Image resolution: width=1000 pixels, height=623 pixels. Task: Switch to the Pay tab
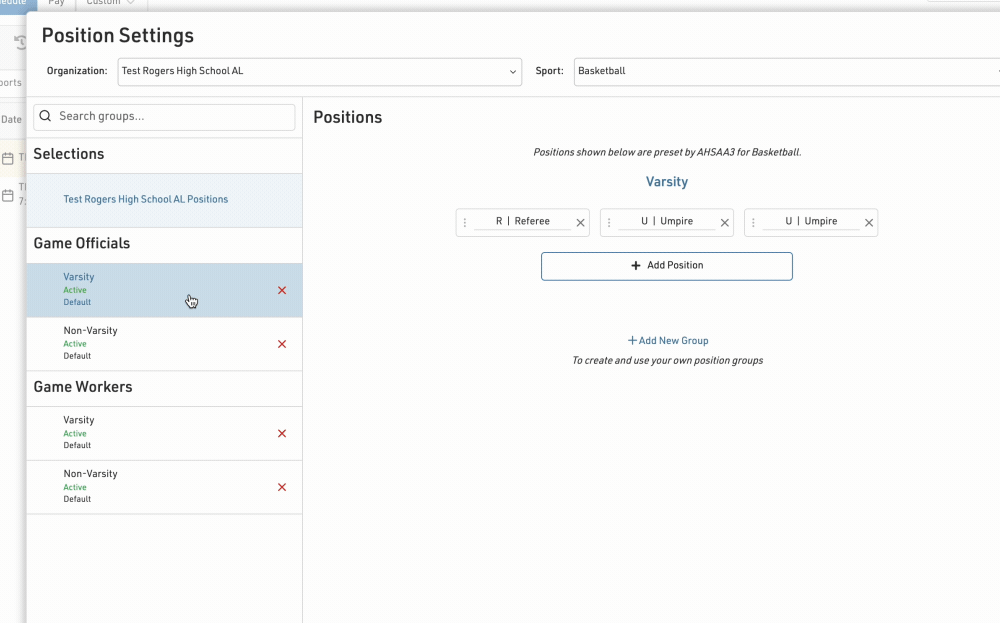click(57, 3)
